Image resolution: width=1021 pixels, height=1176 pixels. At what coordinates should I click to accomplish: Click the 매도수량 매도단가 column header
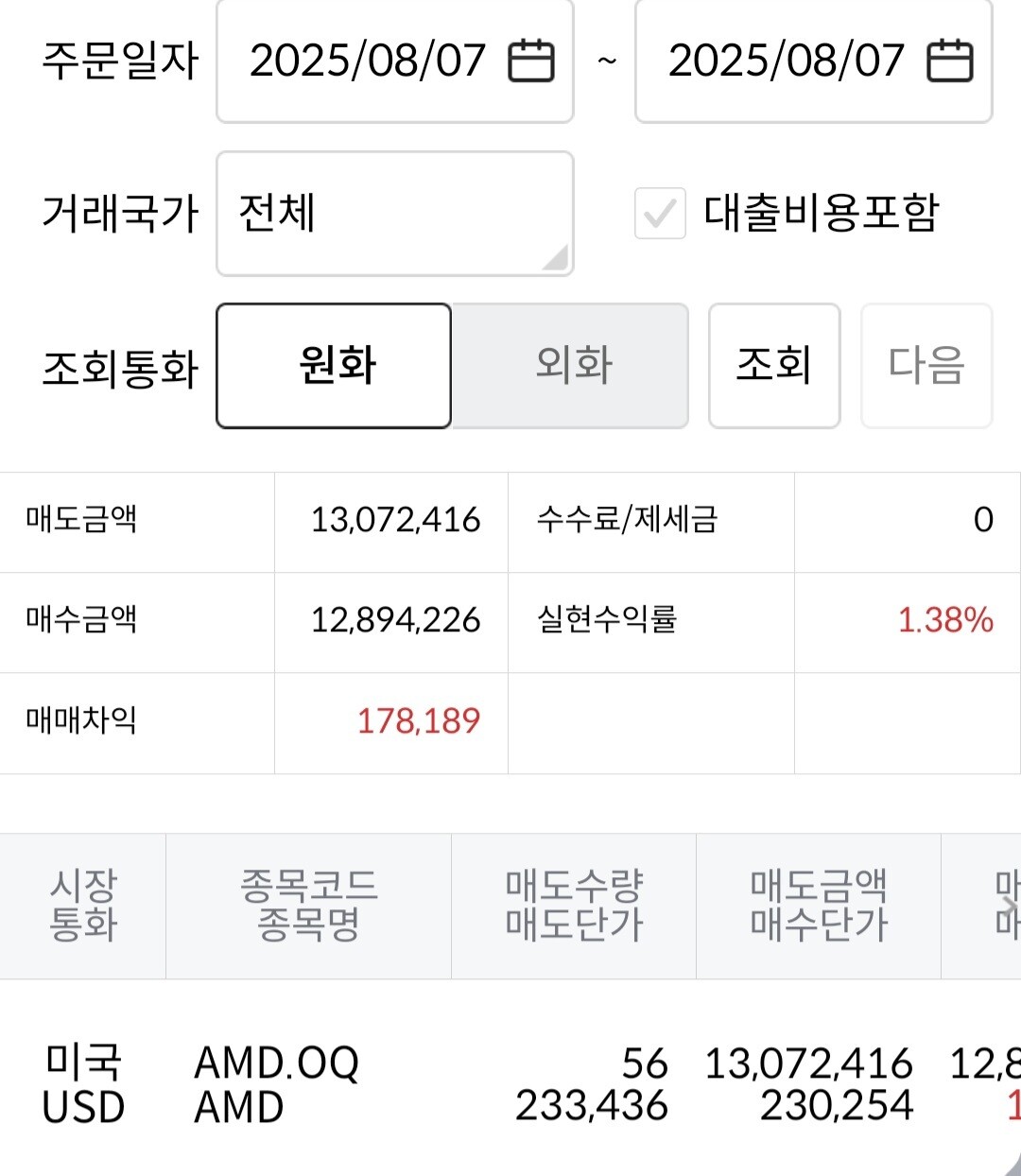(x=574, y=907)
